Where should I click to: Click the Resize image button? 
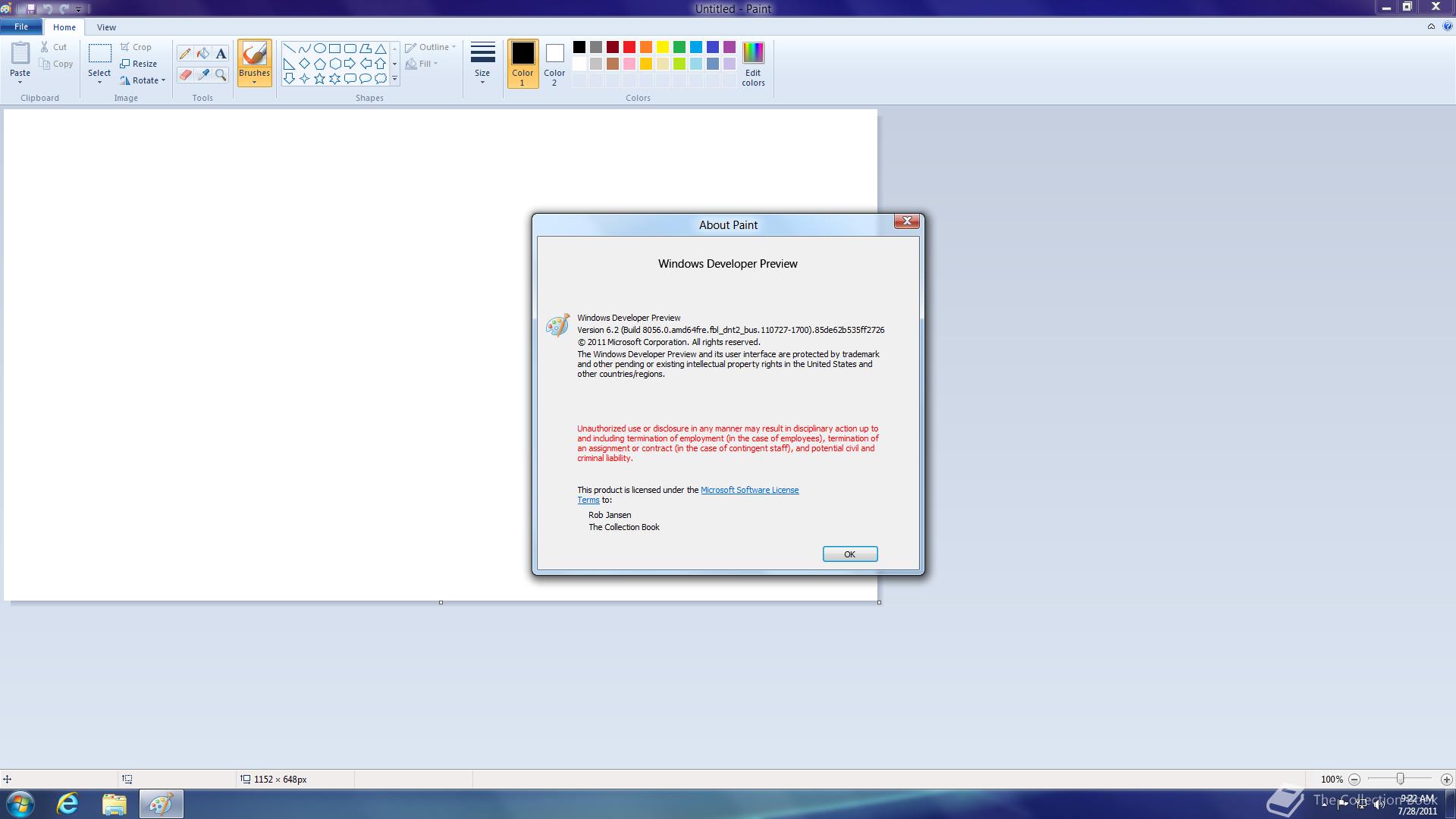pyautogui.click(x=139, y=64)
